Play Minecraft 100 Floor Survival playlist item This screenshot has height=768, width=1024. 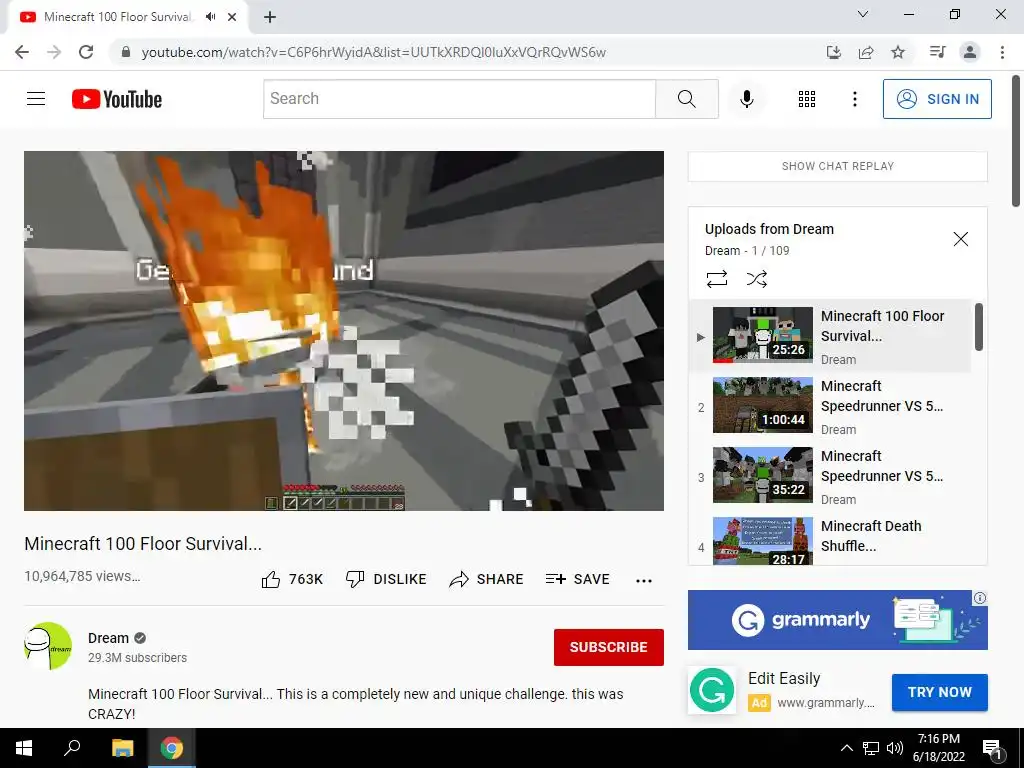click(x=831, y=336)
